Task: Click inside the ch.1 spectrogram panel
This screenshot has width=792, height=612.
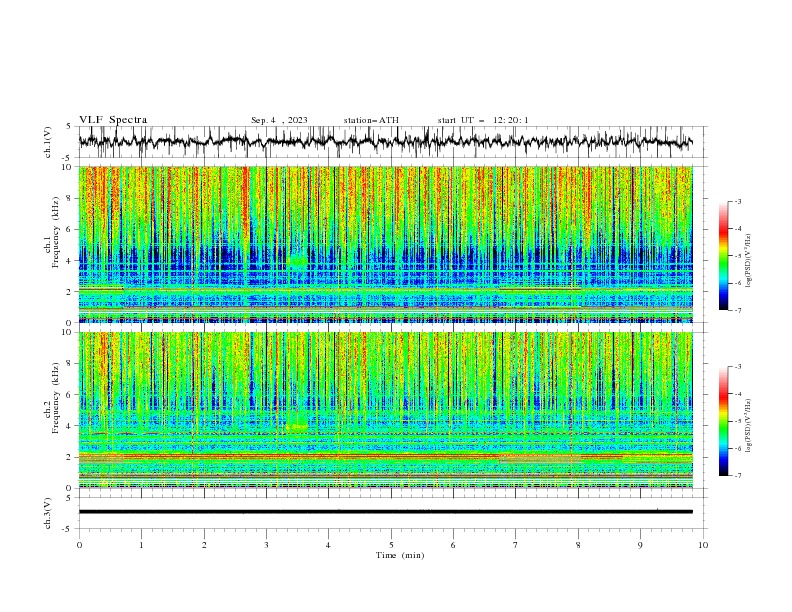Action: pos(386,244)
